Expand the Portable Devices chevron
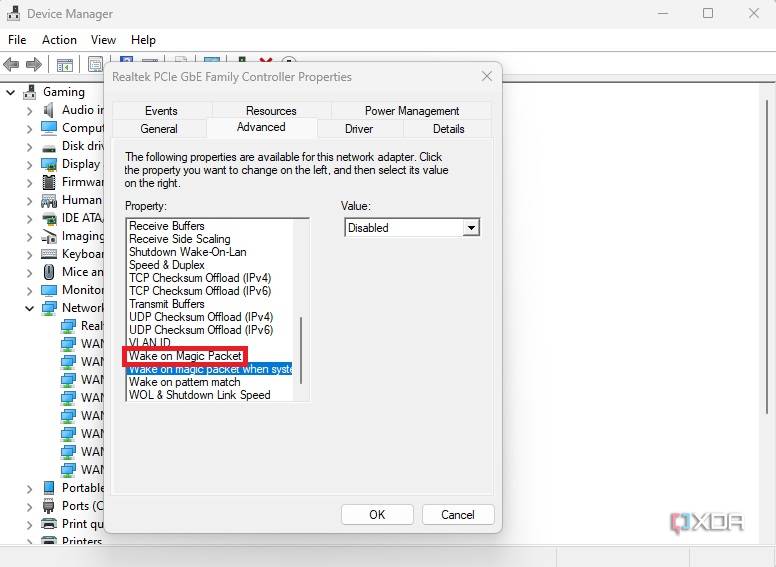 point(29,489)
